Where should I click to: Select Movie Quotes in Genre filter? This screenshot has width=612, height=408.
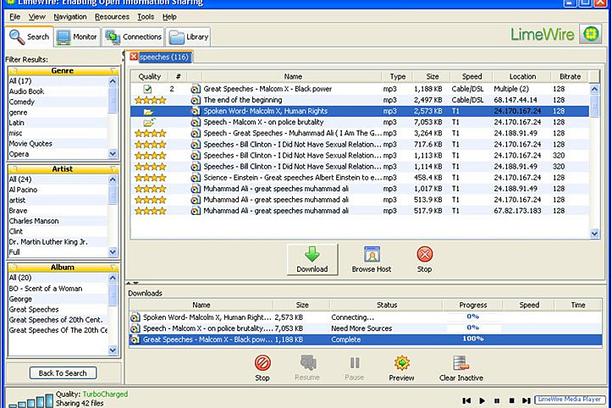tap(58, 144)
